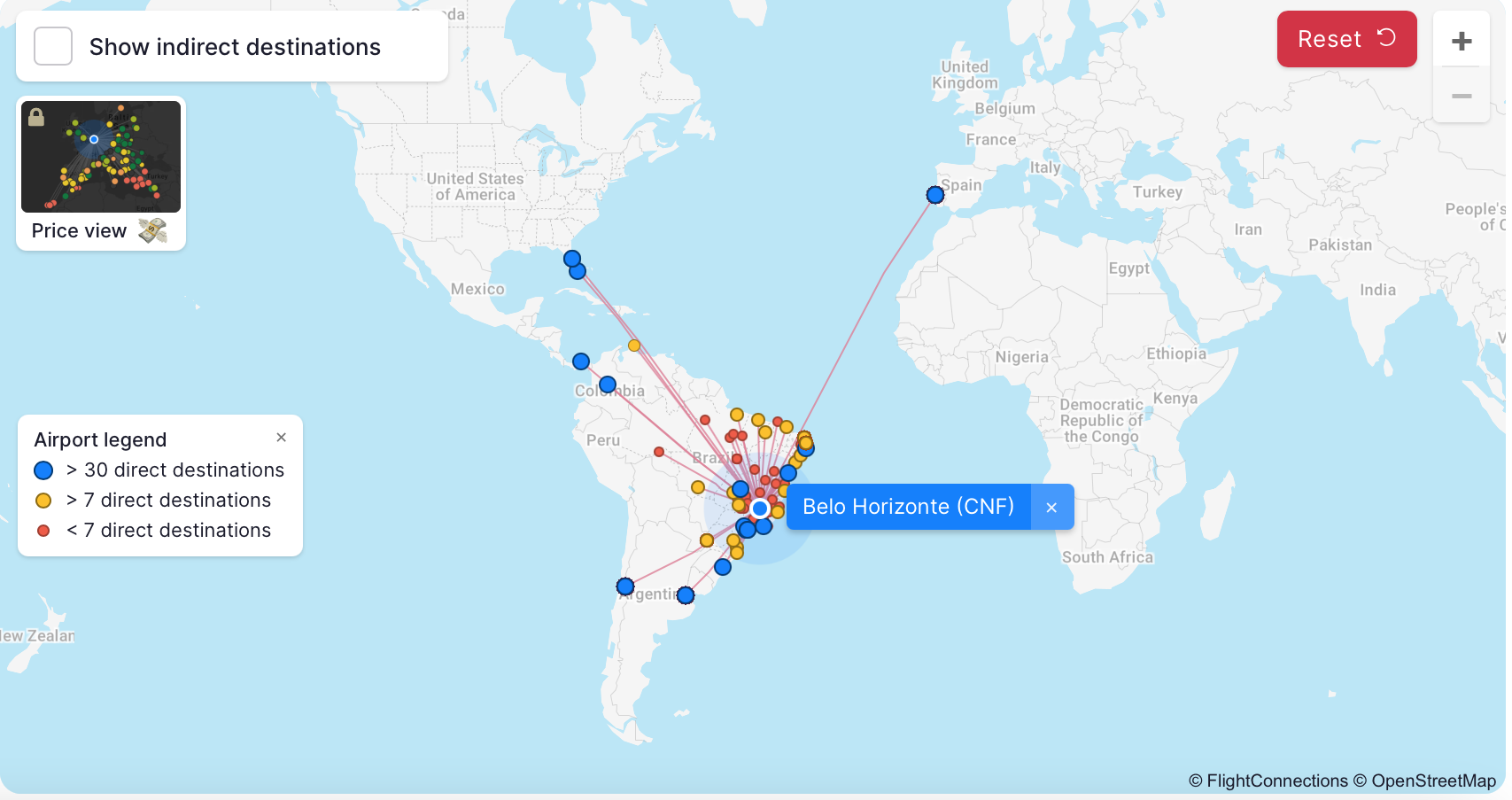
Task: Dismiss the Belo Horizonte (CNF) label
Action: tap(1051, 508)
